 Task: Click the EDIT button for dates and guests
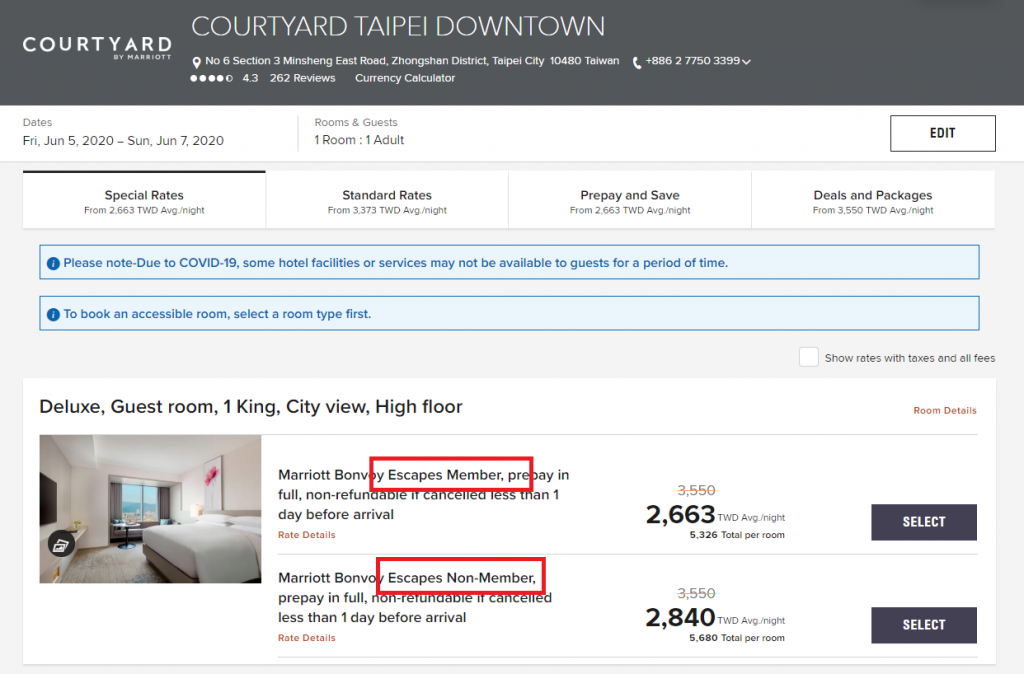click(x=942, y=133)
